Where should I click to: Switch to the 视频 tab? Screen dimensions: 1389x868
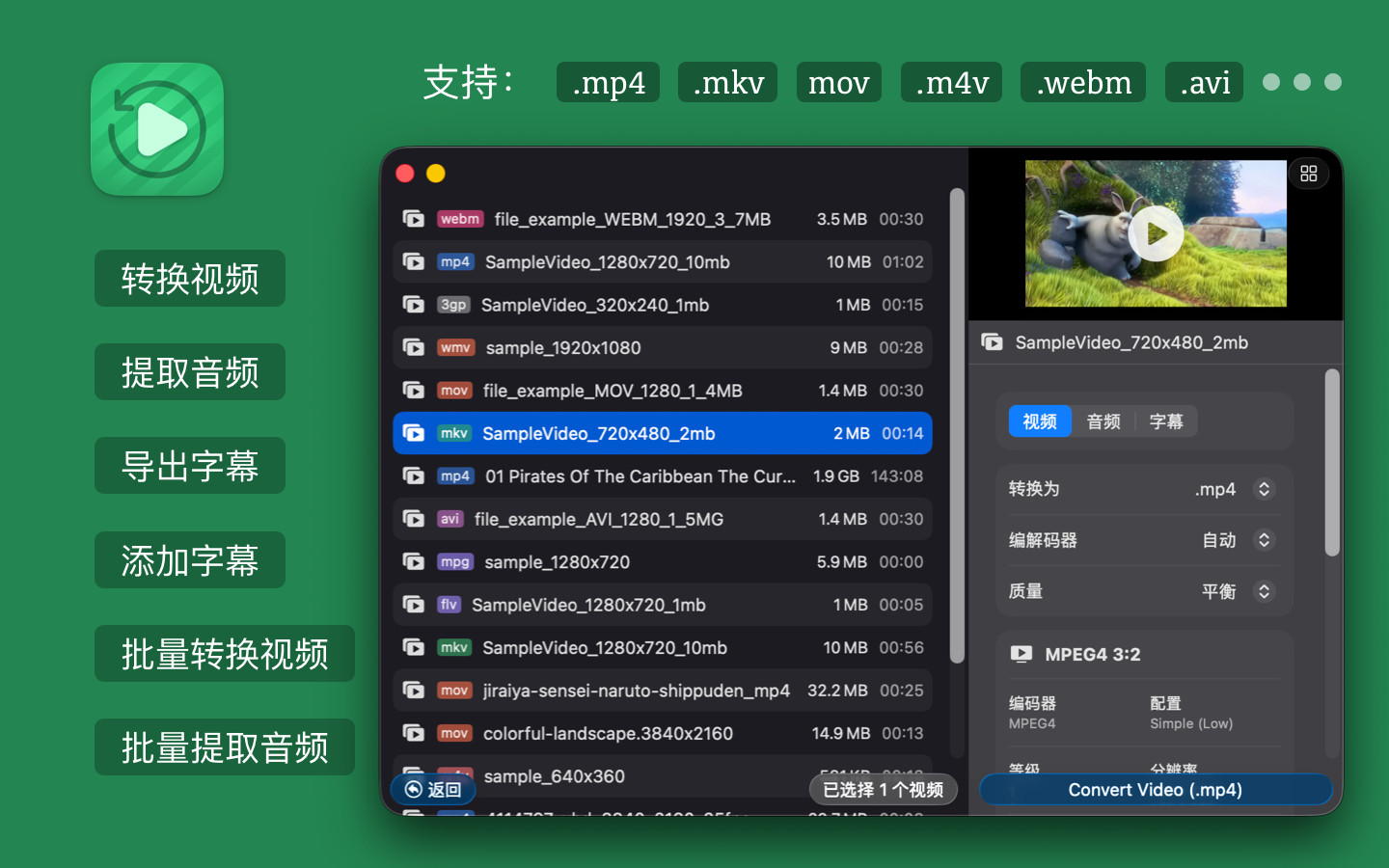tap(1040, 421)
